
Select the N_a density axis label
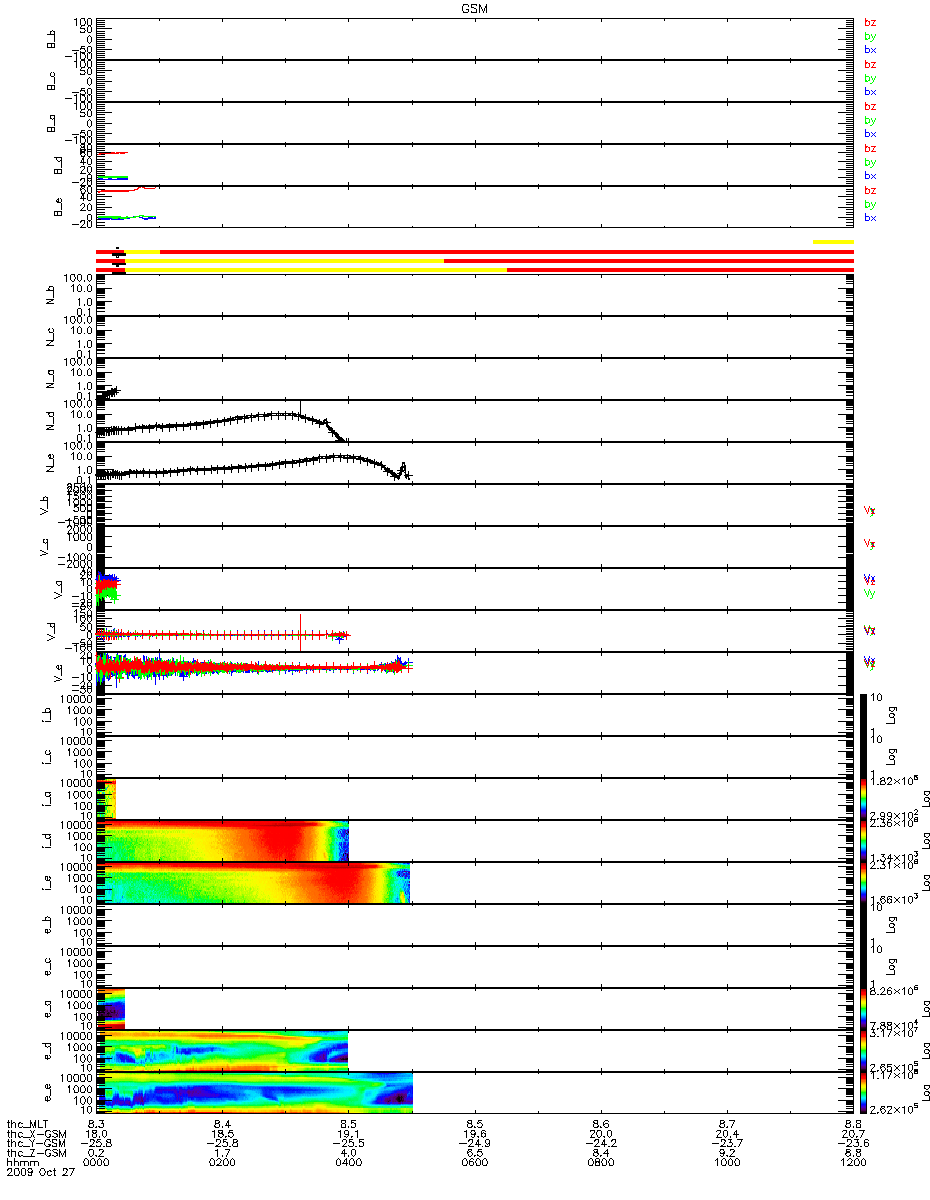(x=50, y=378)
